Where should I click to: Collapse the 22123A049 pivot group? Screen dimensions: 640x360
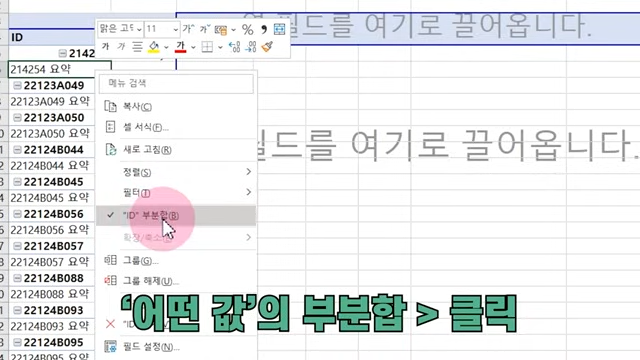17,85
